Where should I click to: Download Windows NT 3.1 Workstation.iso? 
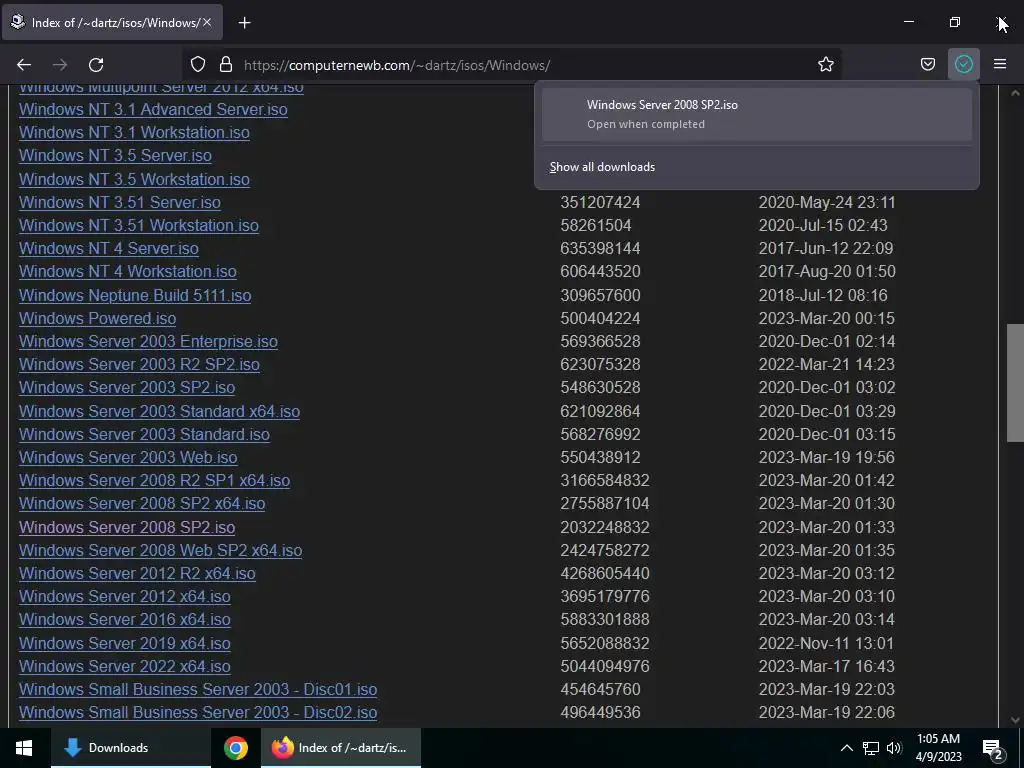[x=134, y=132]
